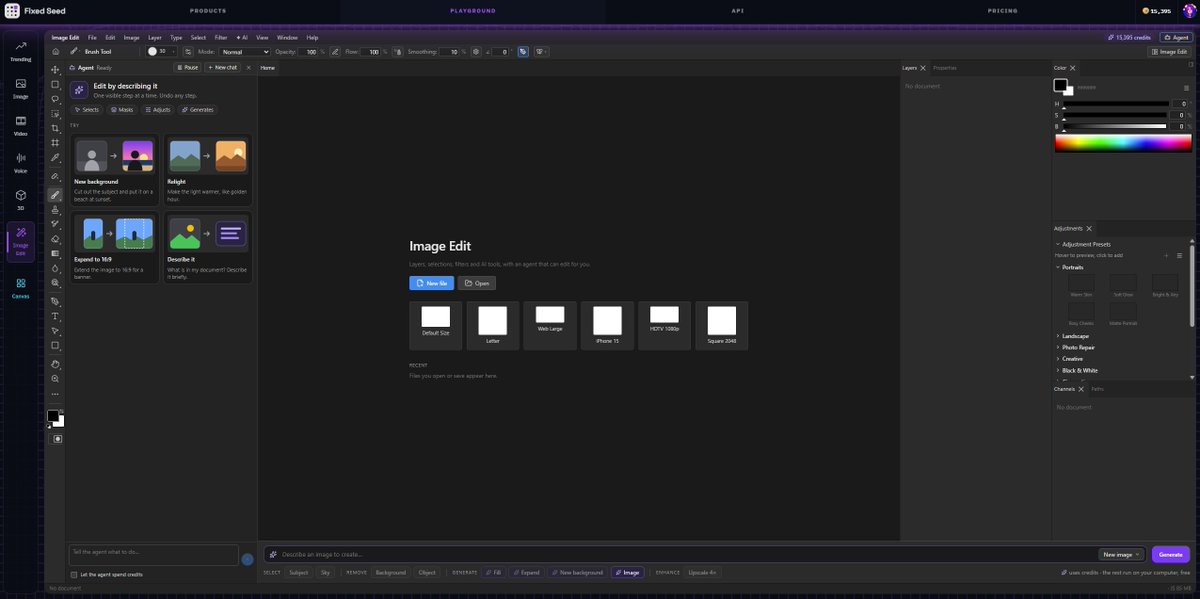Expand the Landscape presets group
Viewport: 1200px width, 599px height.
(x=1075, y=336)
